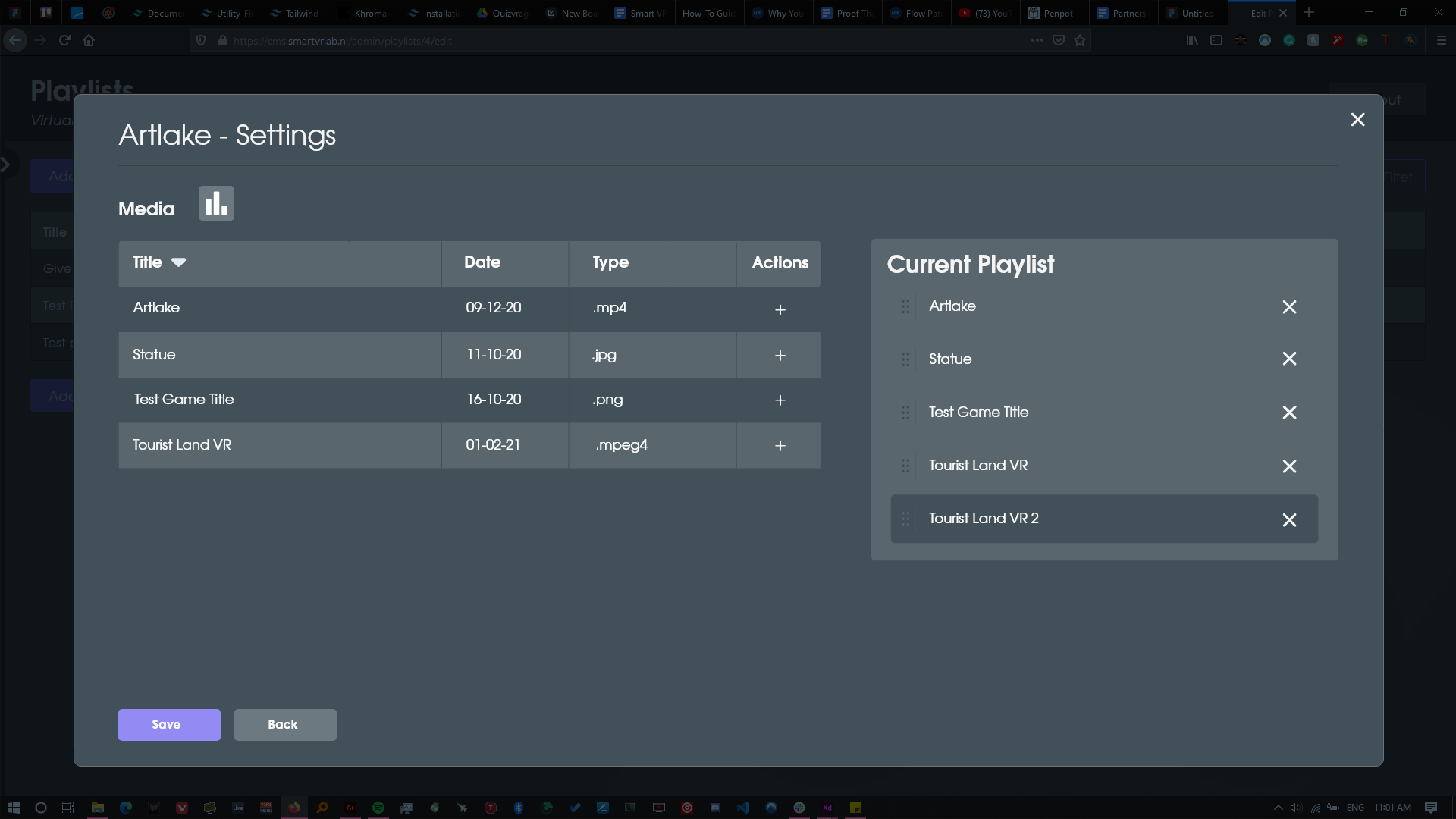Screen dimensions: 1456x819
Task: Bookmark this page with star icon
Action: [x=1080, y=41]
